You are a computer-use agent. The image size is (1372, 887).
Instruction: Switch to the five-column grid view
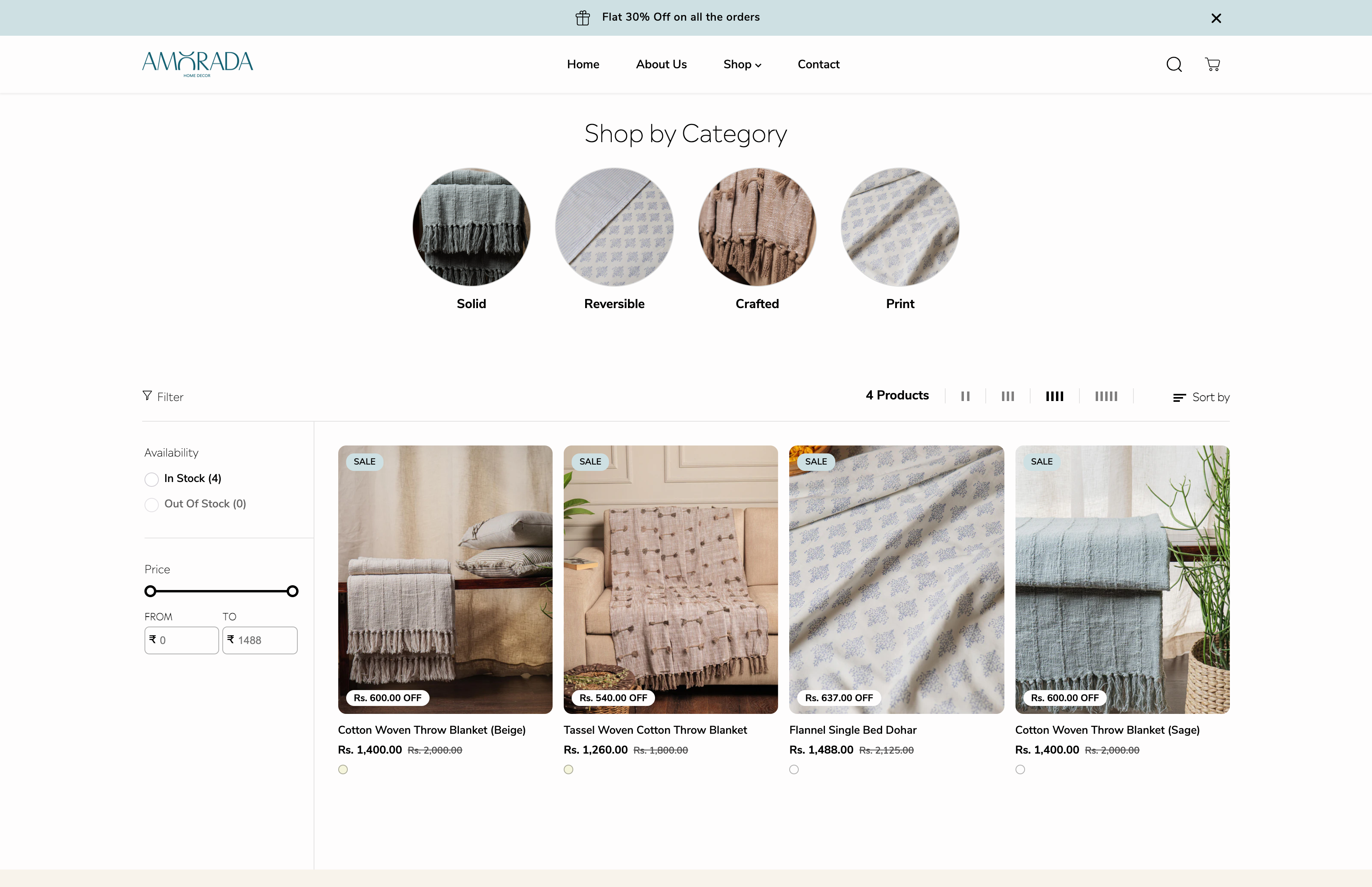[x=1106, y=396]
